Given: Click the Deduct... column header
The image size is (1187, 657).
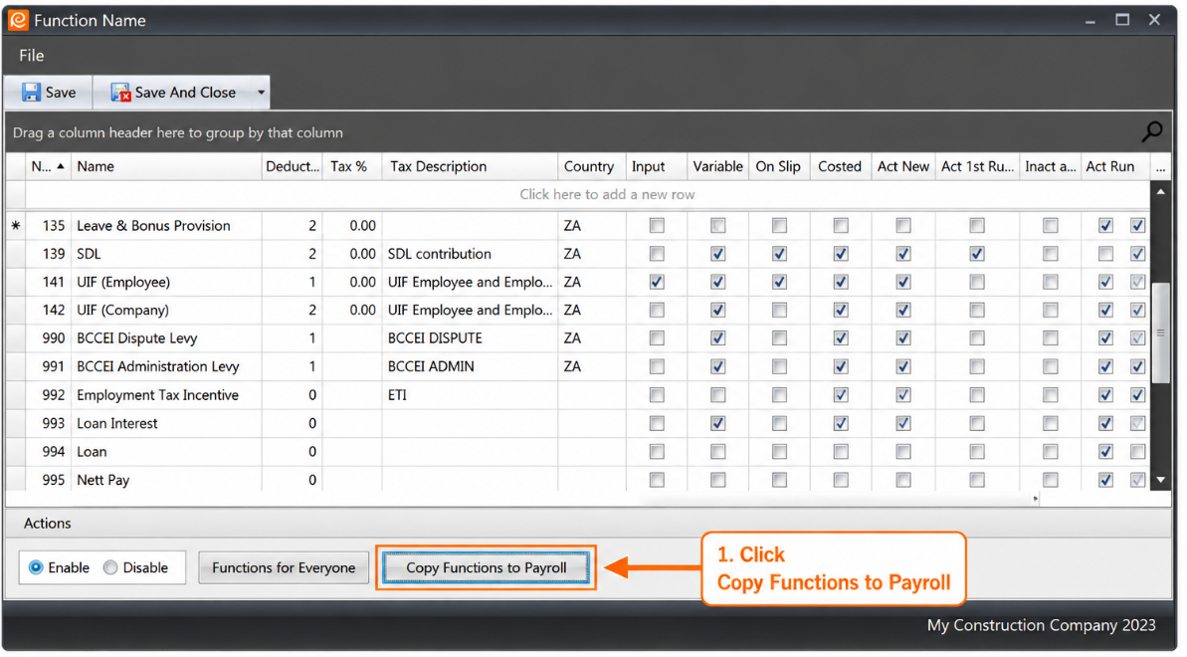Looking at the screenshot, I should (292, 167).
